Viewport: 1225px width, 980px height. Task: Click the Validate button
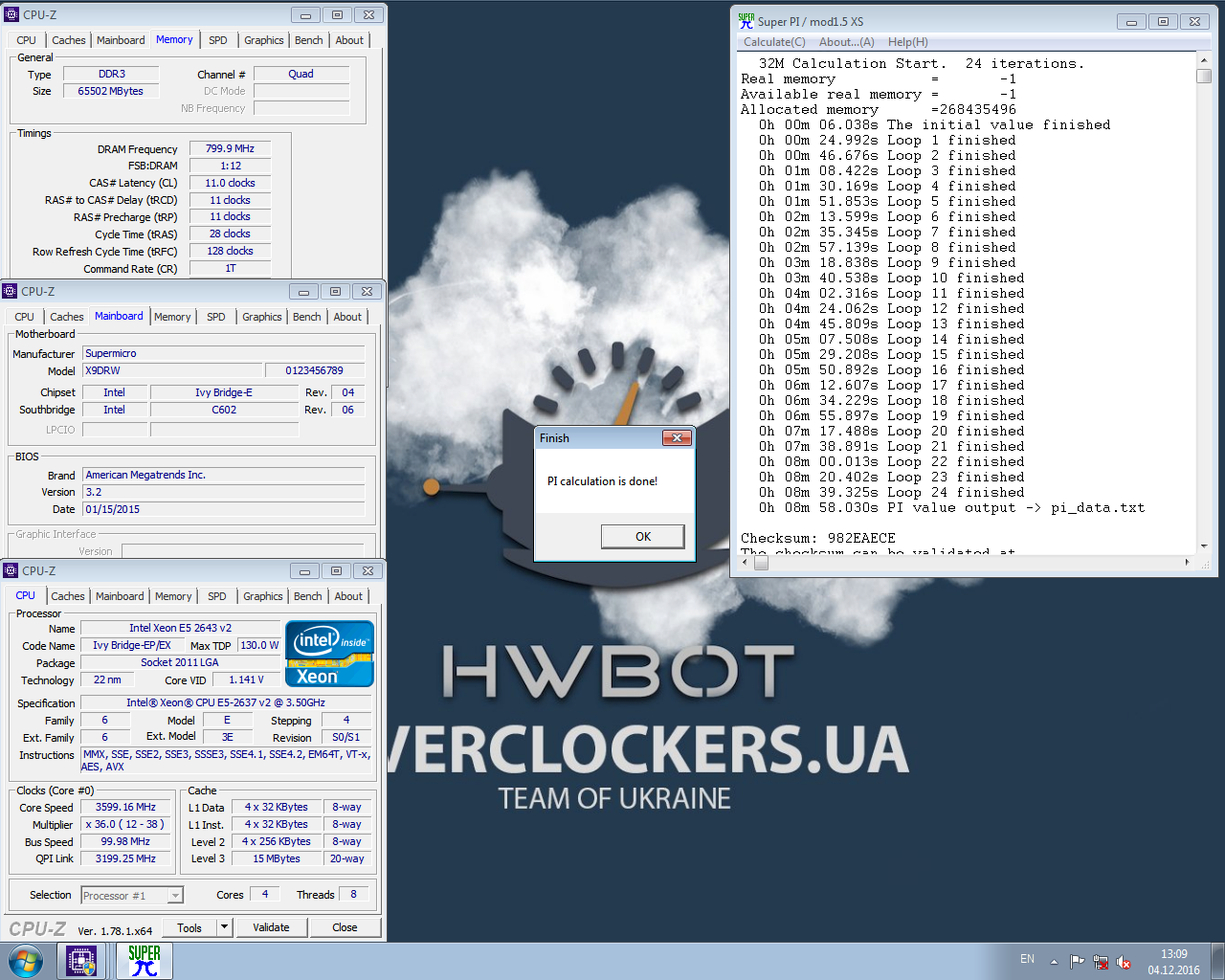pyautogui.click(x=271, y=927)
